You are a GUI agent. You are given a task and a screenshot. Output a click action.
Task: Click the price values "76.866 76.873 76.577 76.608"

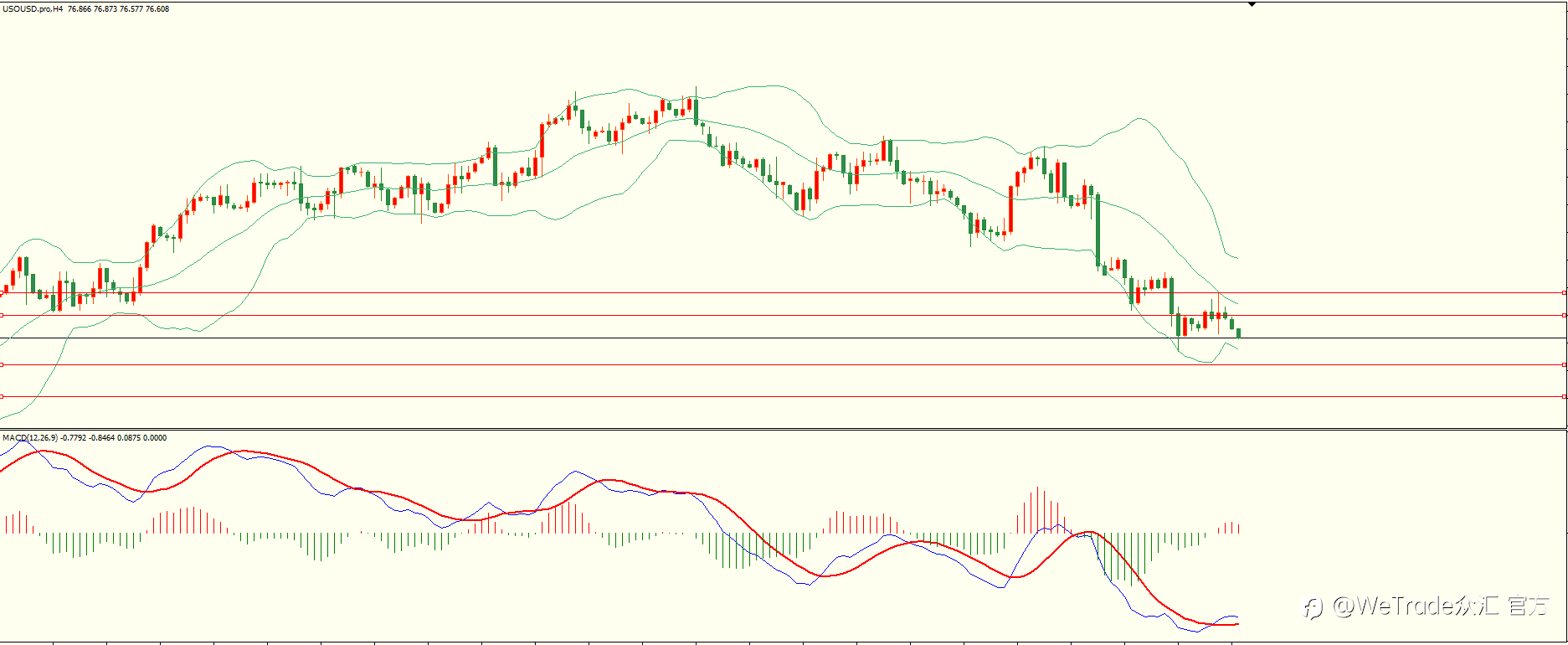[x=118, y=9]
